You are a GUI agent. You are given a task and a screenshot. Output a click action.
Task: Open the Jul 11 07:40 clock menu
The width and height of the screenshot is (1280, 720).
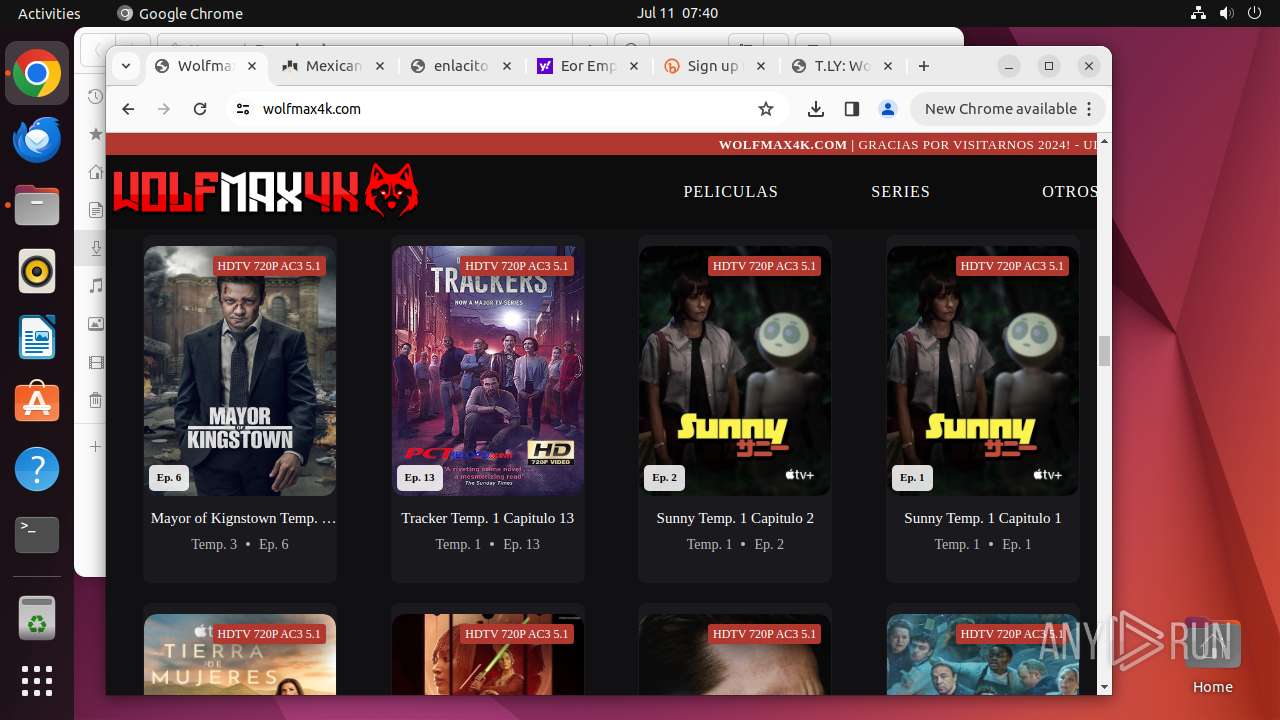(677, 13)
